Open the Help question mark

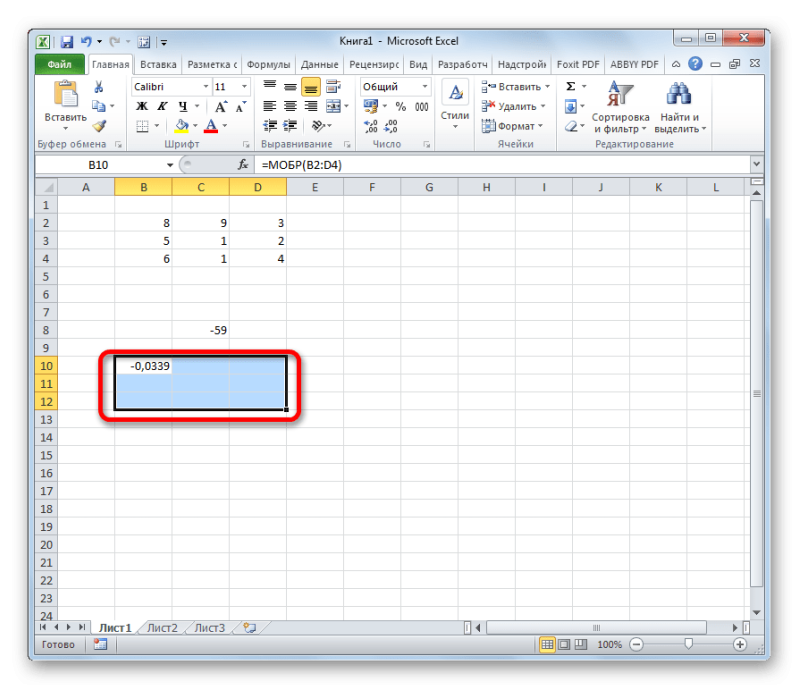click(x=695, y=64)
